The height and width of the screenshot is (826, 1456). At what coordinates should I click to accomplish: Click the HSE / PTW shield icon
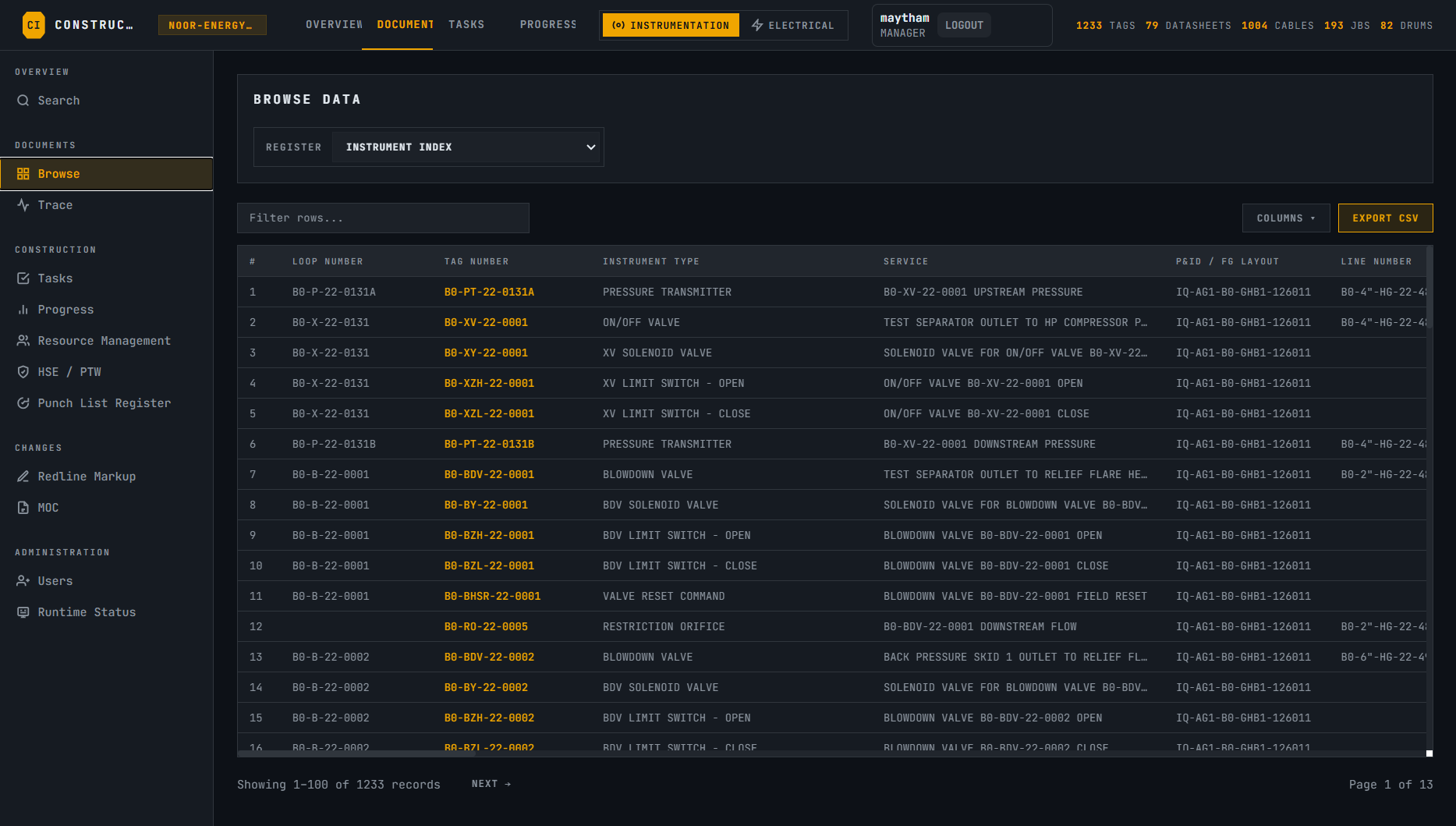pyautogui.click(x=23, y=372)
